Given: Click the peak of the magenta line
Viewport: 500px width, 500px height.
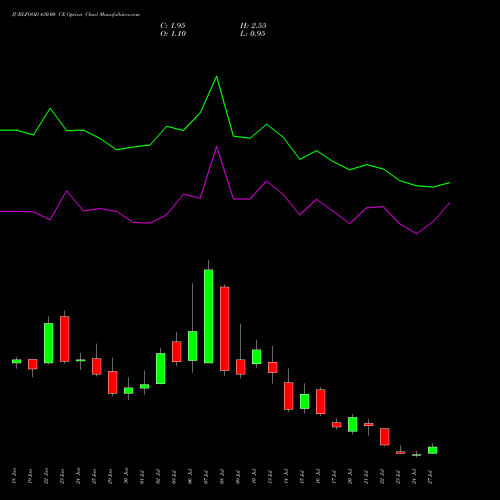Looking at the screenshot, I should [217, 147].
